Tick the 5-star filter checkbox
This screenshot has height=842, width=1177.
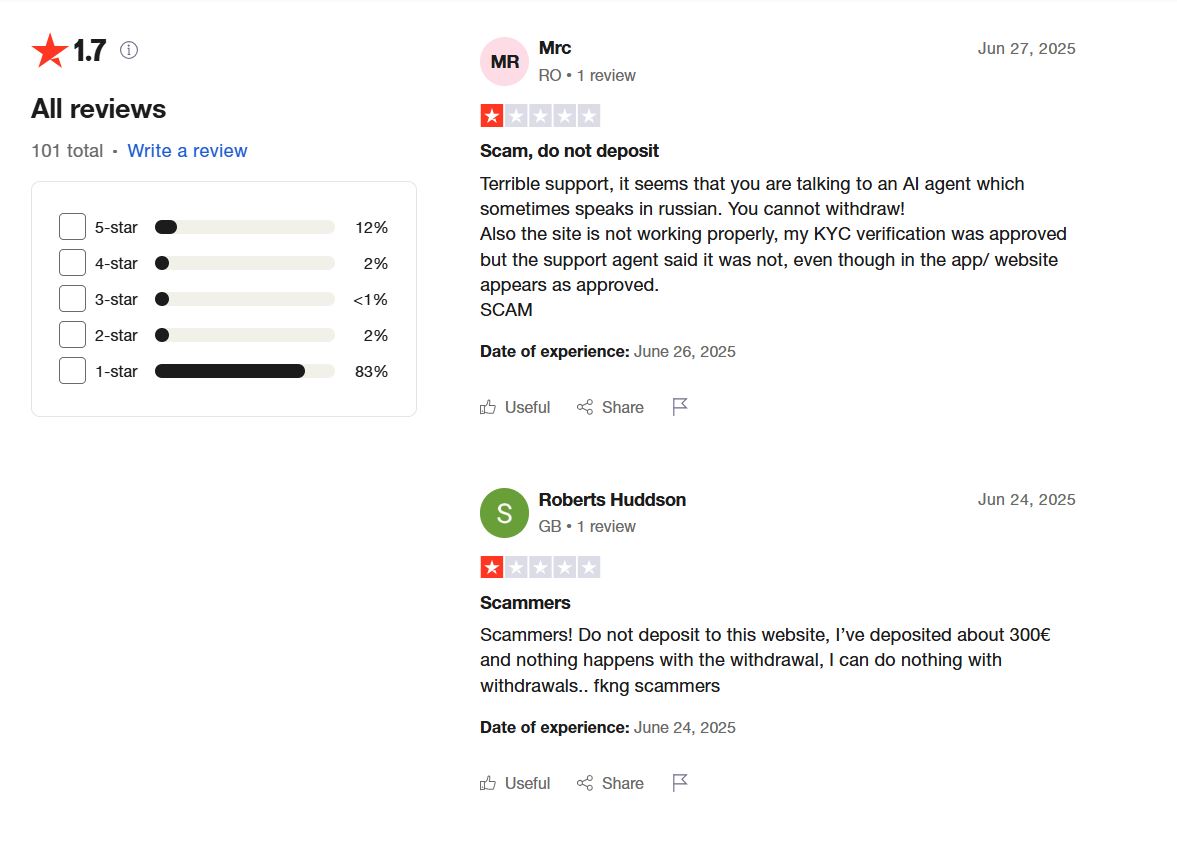pos(72,227)
